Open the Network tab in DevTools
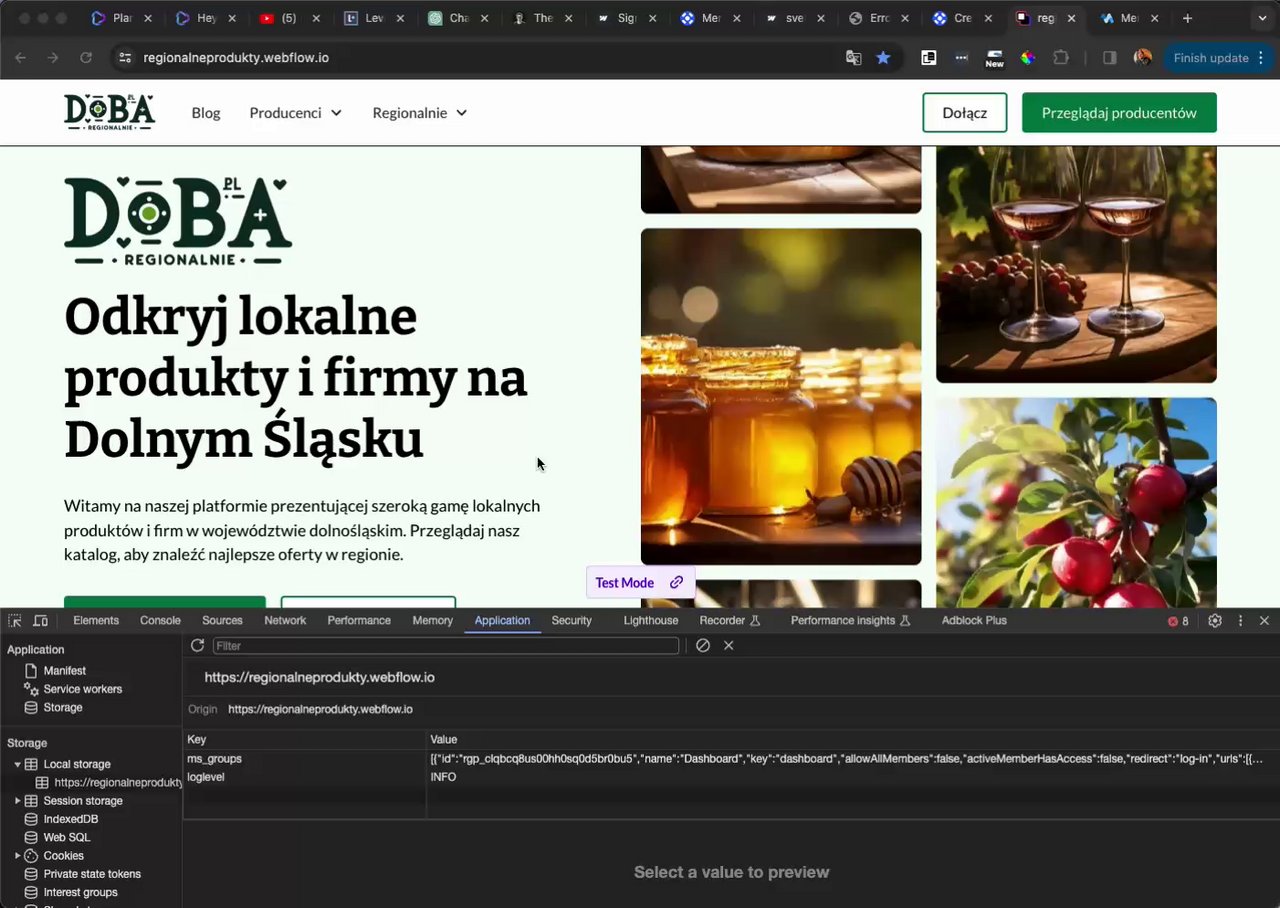Viewport: 1280px width, 908px height. pyautogui.click(x=285, y=621)
